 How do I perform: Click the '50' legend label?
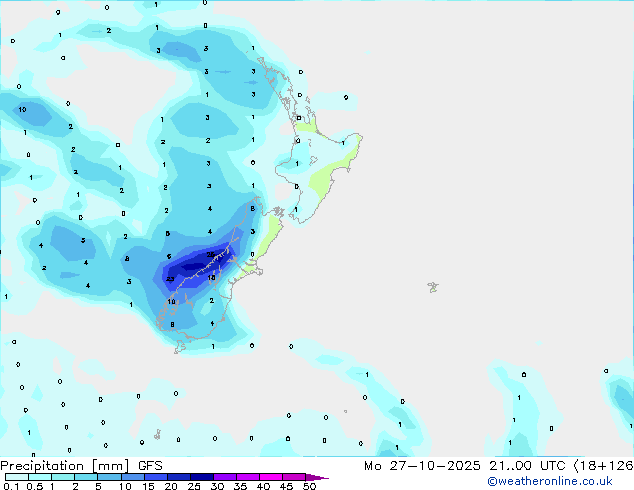(309, 486)
